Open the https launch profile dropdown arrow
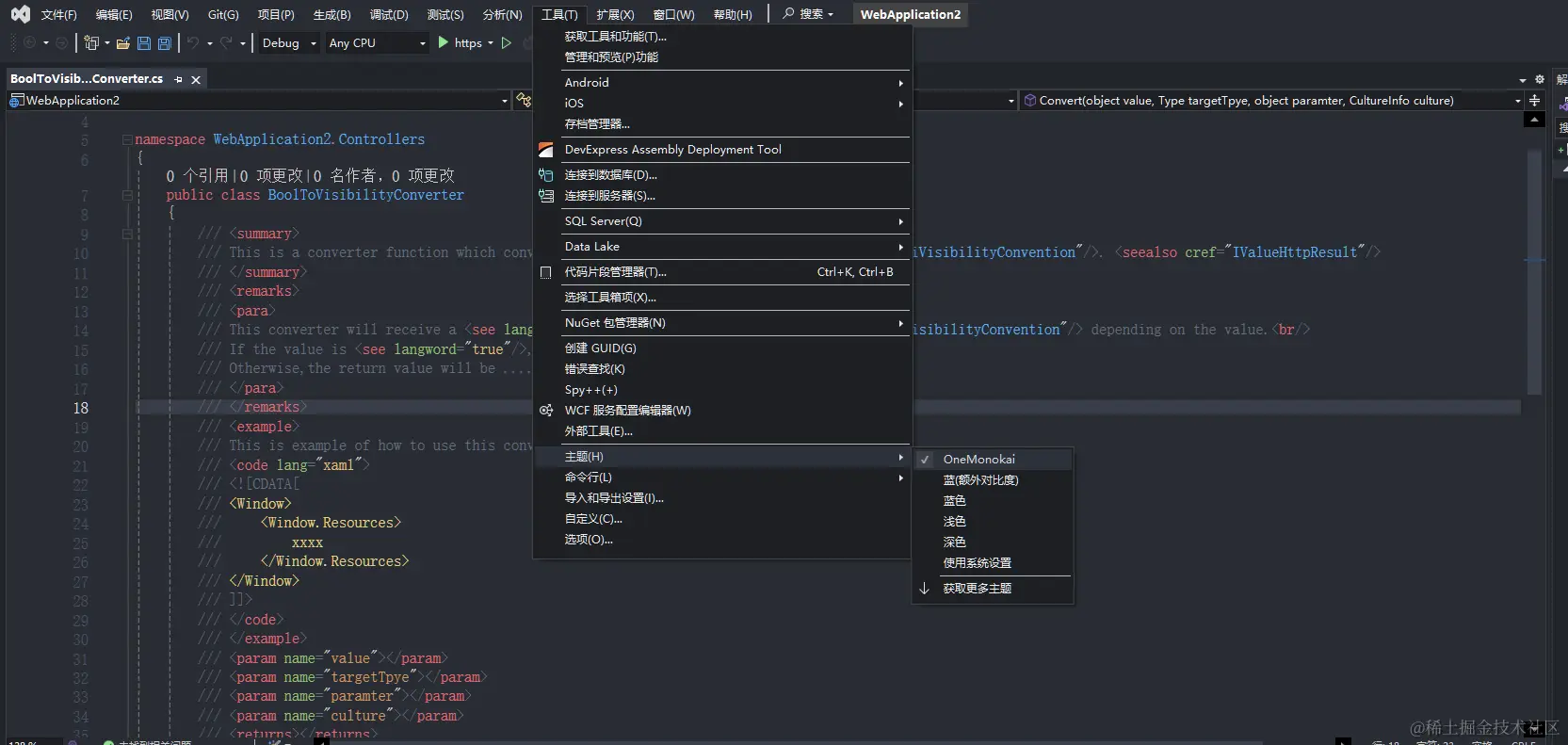 491,43
